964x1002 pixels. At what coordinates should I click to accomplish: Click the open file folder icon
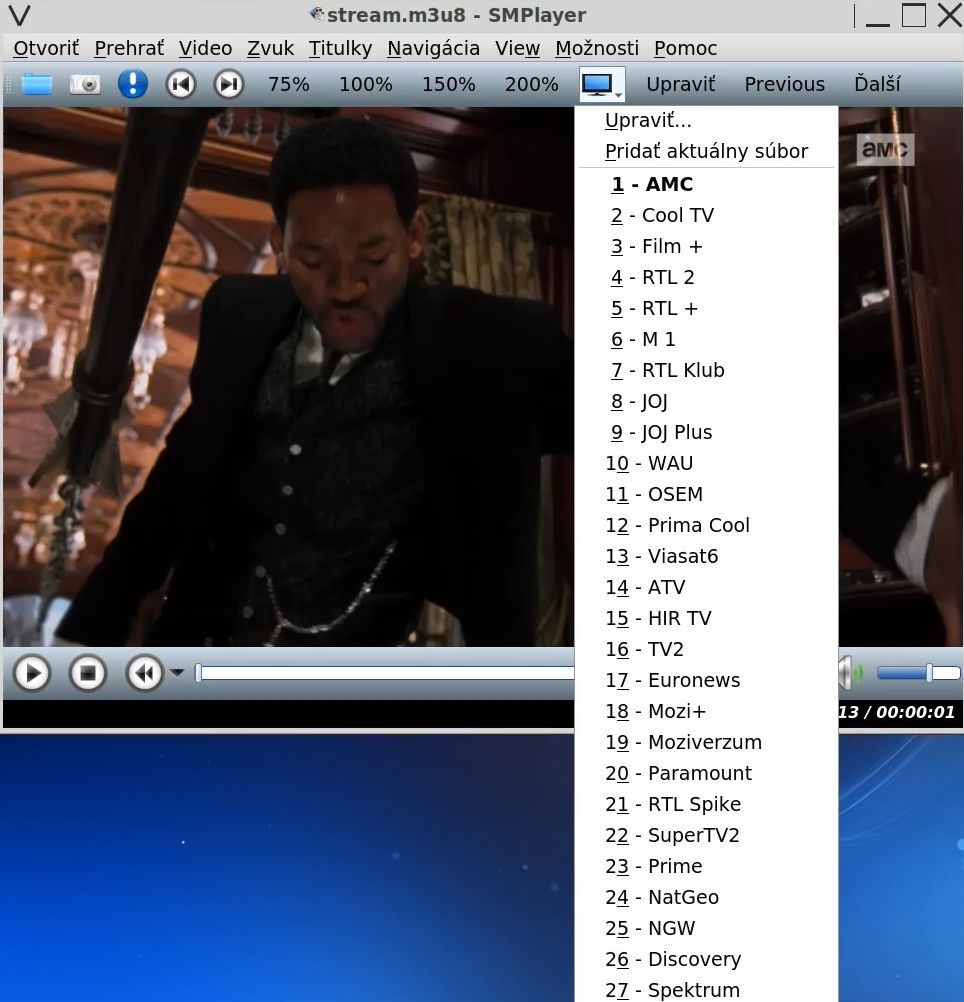pos(37,84)
